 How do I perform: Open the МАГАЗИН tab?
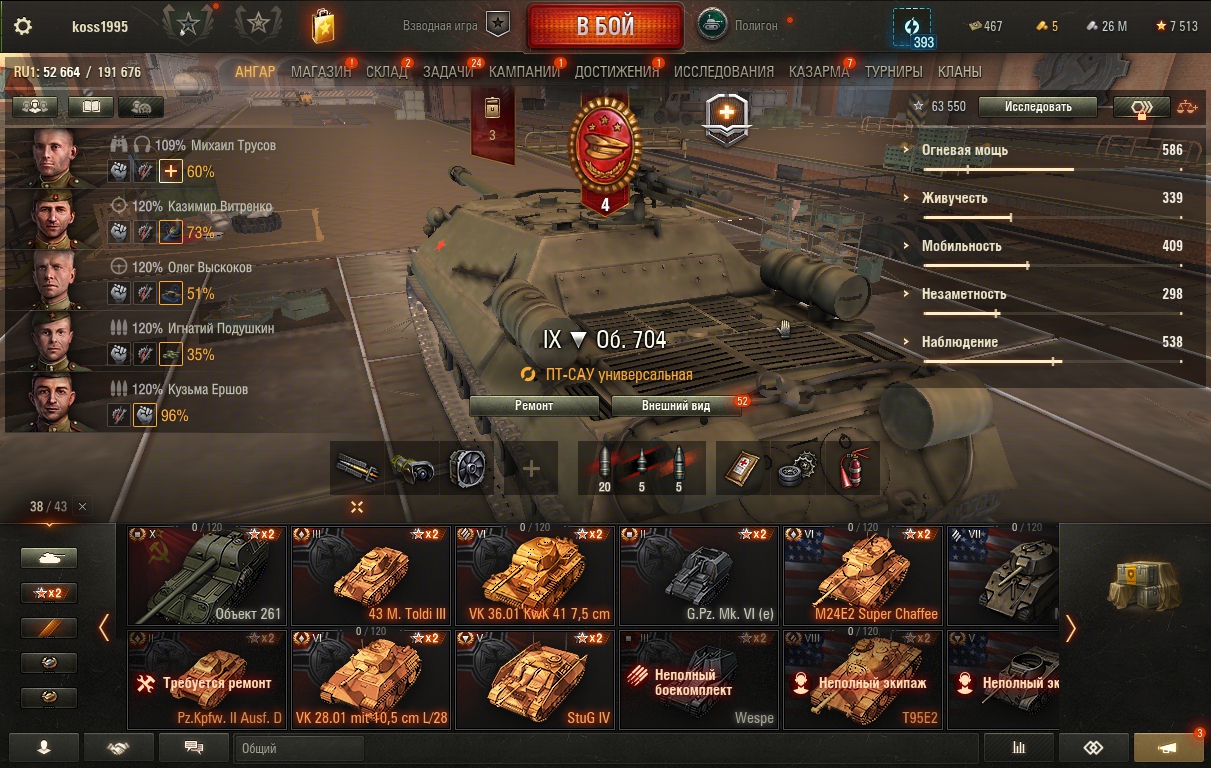[321, 72]
